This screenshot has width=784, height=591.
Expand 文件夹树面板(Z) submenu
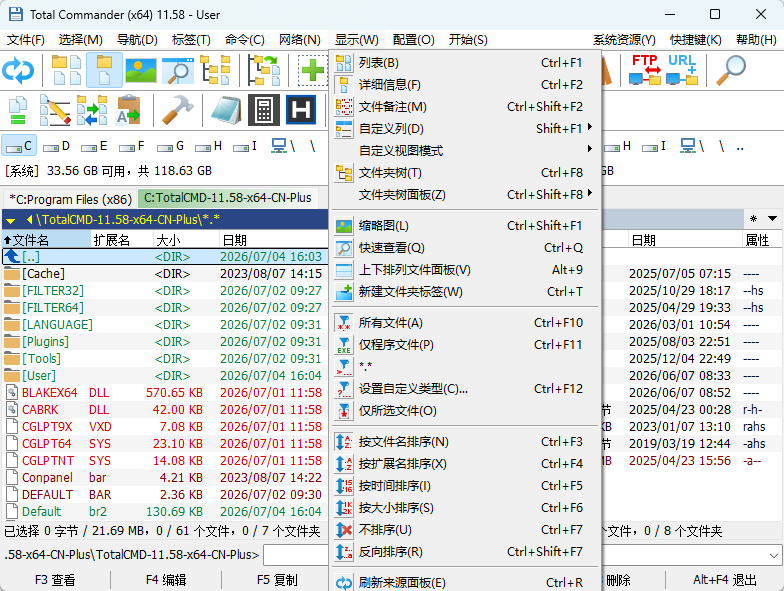(465, 194)
